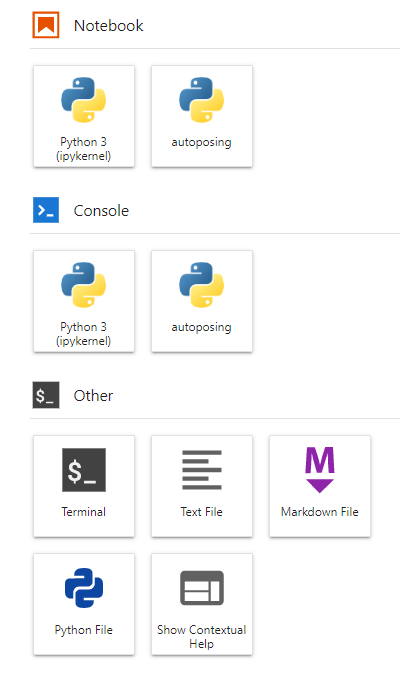
Task: Click the orange Notebook section icon
Action: pyautogui.click(x=46, y=25)
